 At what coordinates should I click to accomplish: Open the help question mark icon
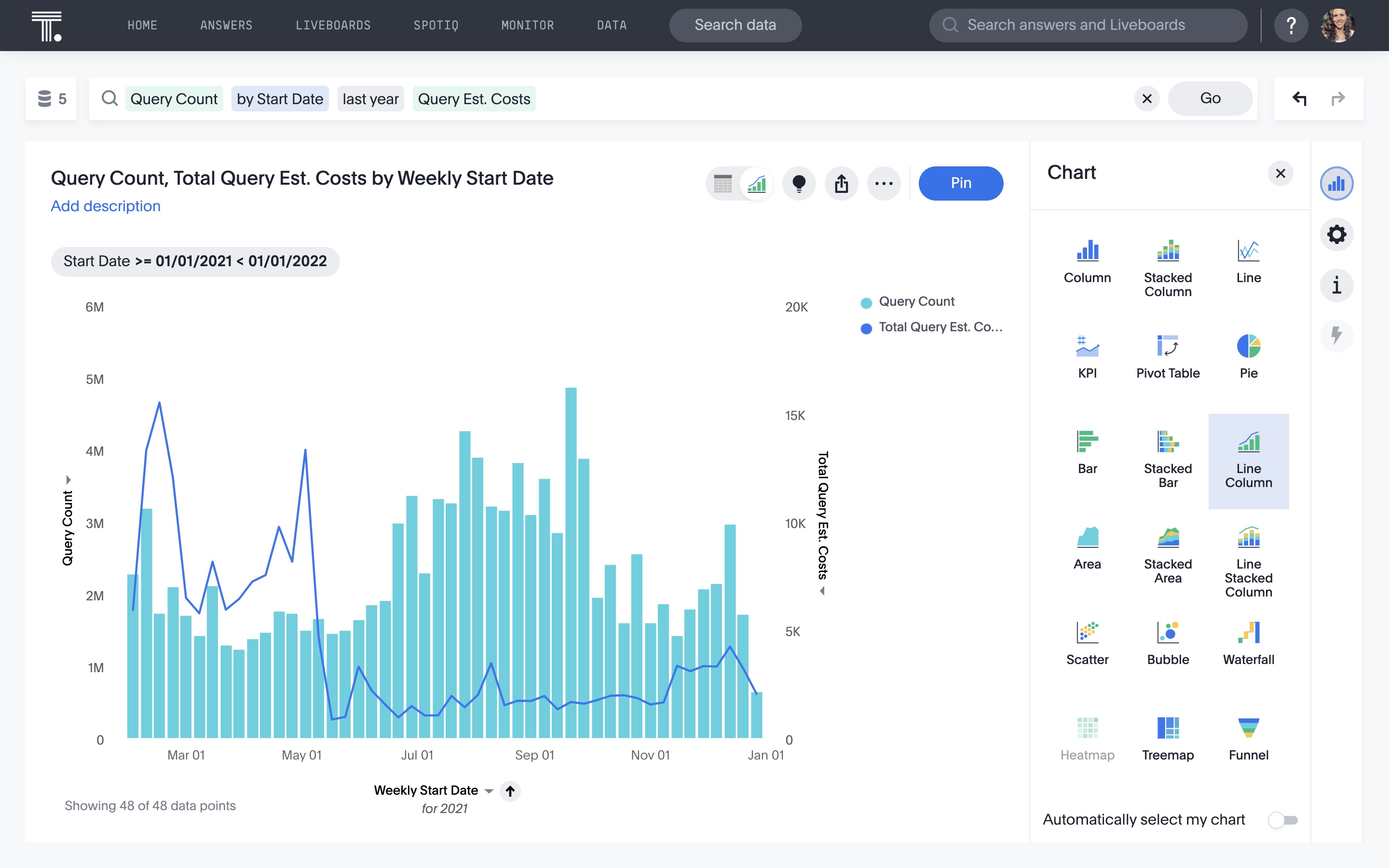pyautogui.click(x=1291, y=25)
